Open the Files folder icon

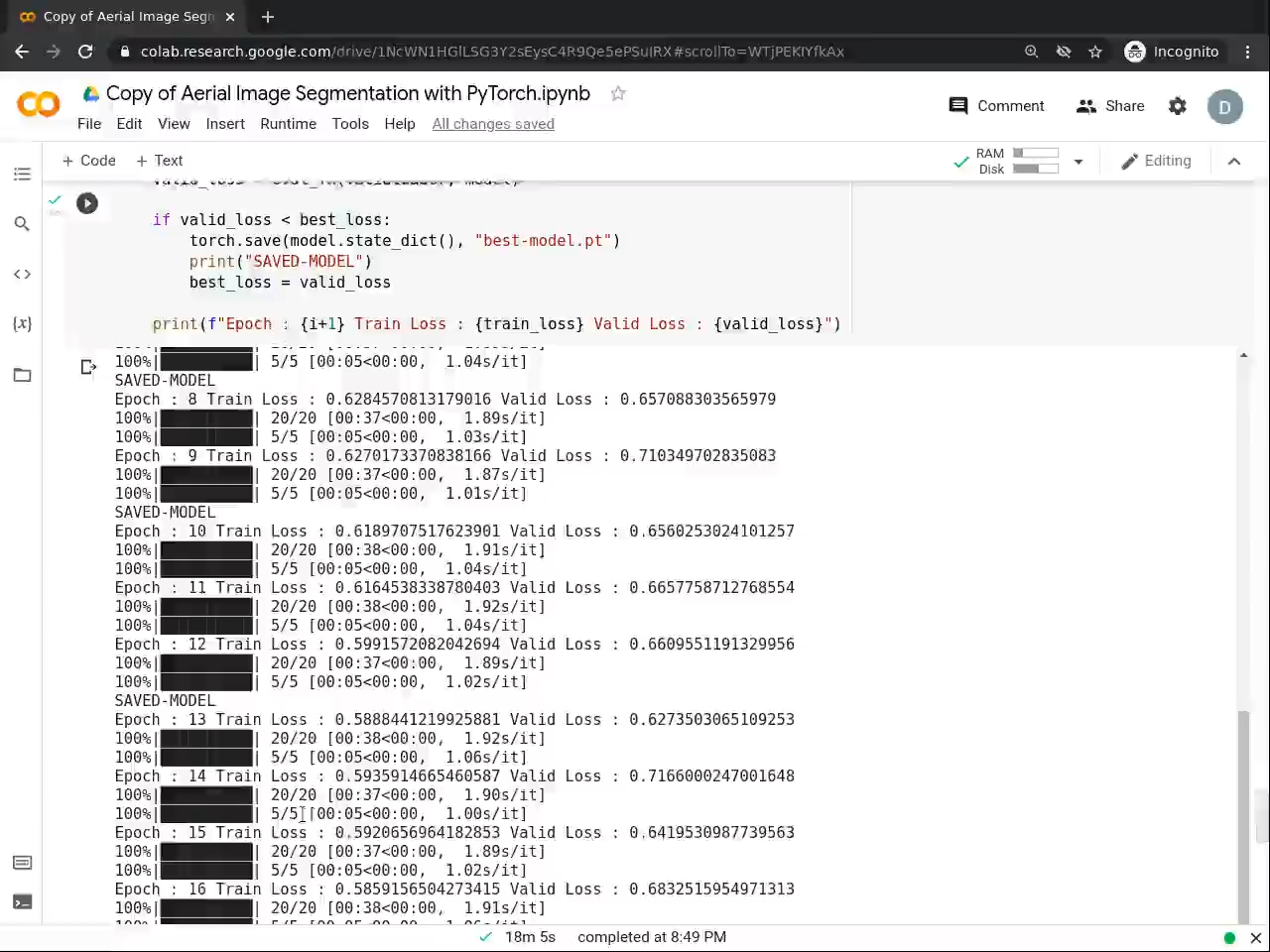22,375
